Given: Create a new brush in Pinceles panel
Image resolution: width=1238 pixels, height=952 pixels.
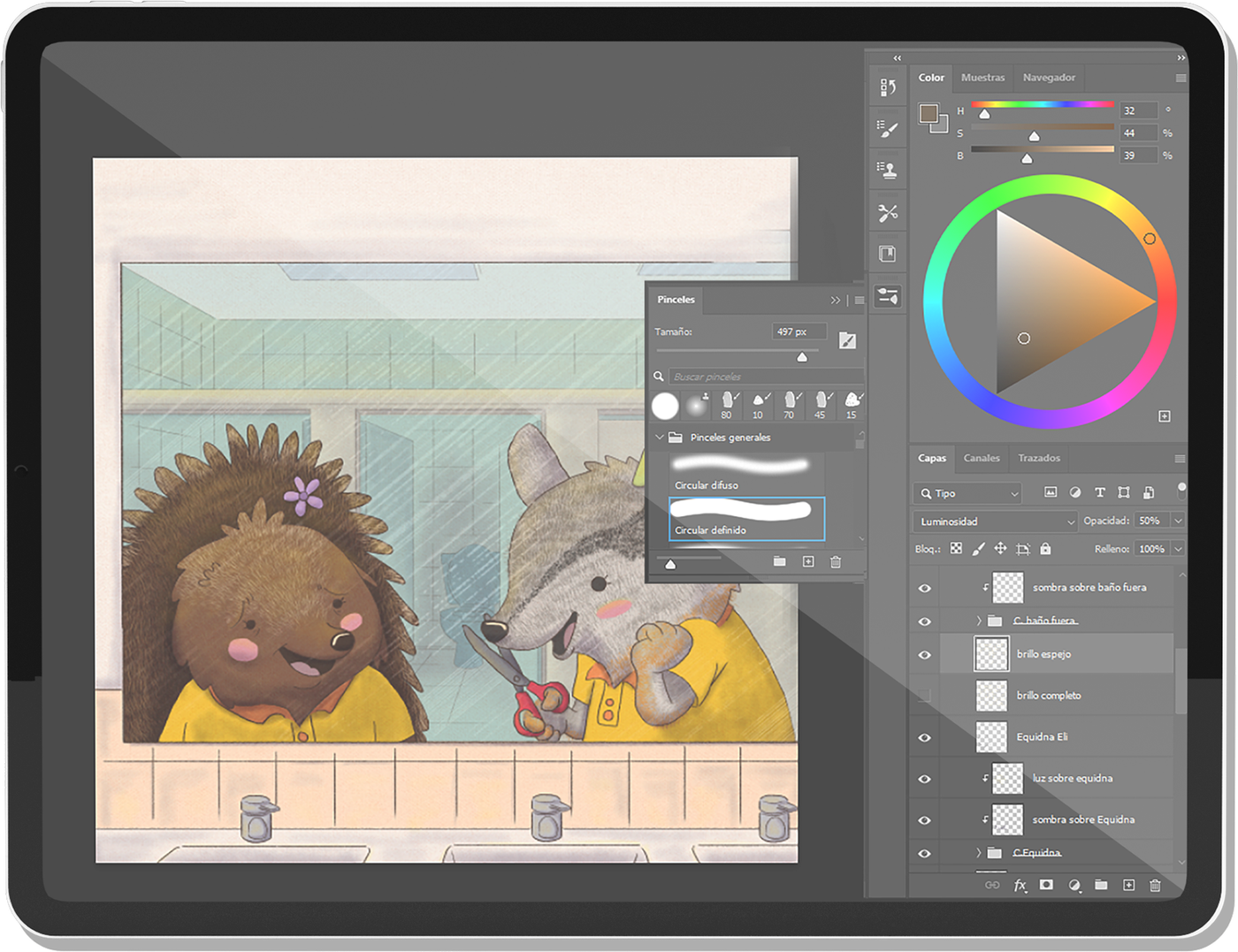Looking at the screenshot, I should coord(808,561).
